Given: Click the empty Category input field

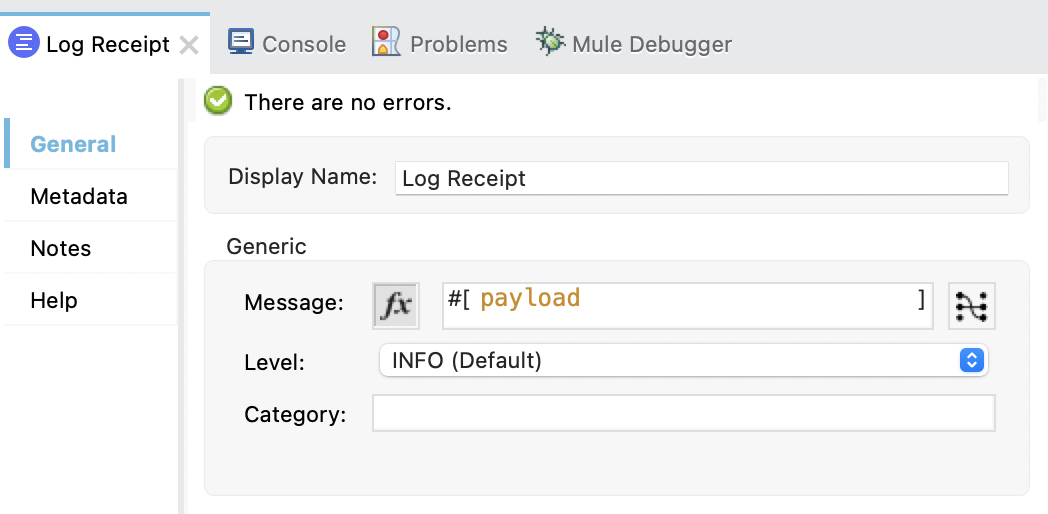Looking at the screenshot, I should (x=683, y=413).
